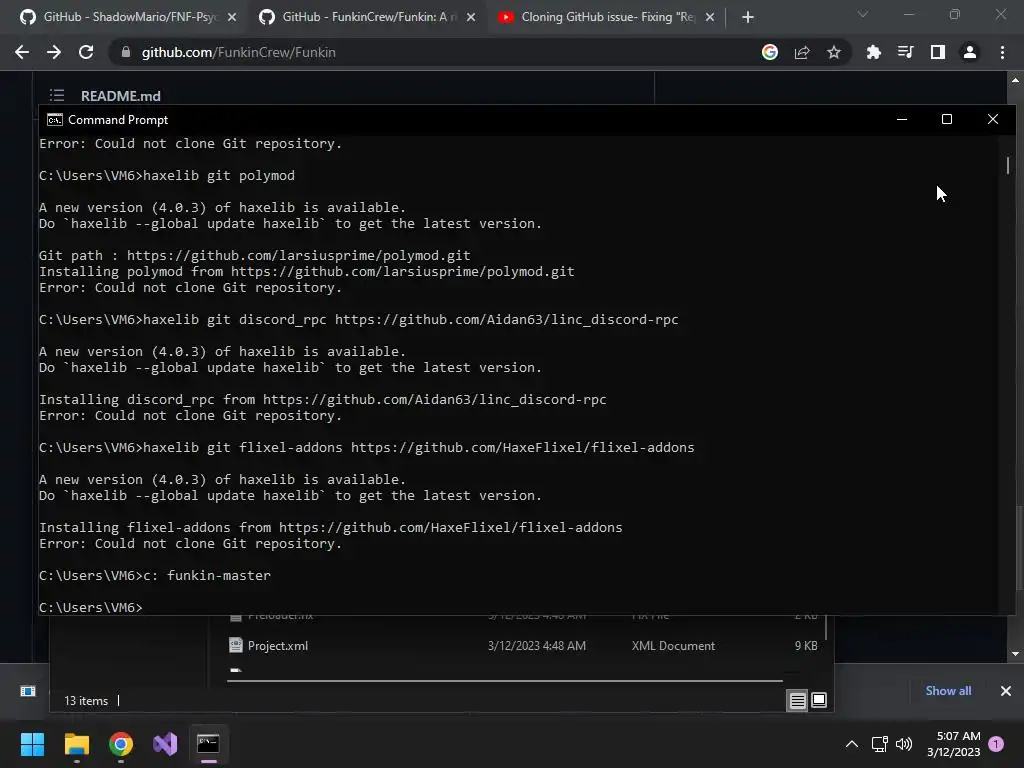Image resolution: width=1024 pixels, height=768 pixels.
Task: Close Chrome downloads bar
Action: coord(1006,691)
